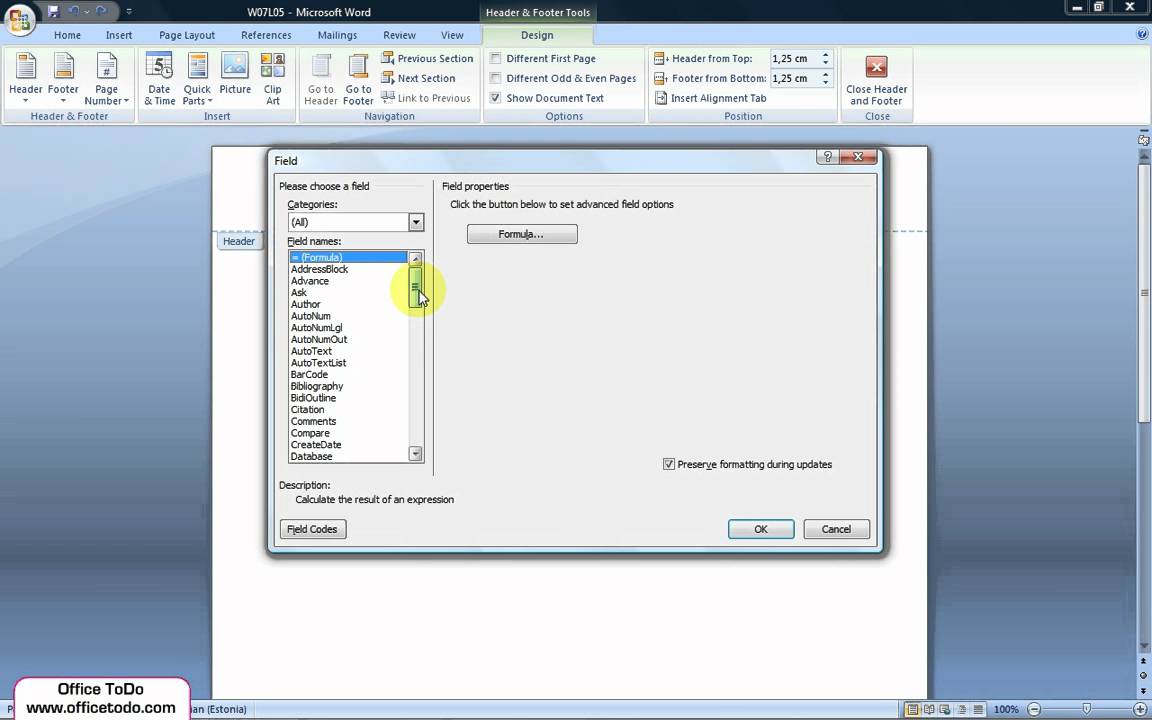The width and height of the screenshot is (1152, 720).
Task: Click the Formula... button
Action: 522,234
